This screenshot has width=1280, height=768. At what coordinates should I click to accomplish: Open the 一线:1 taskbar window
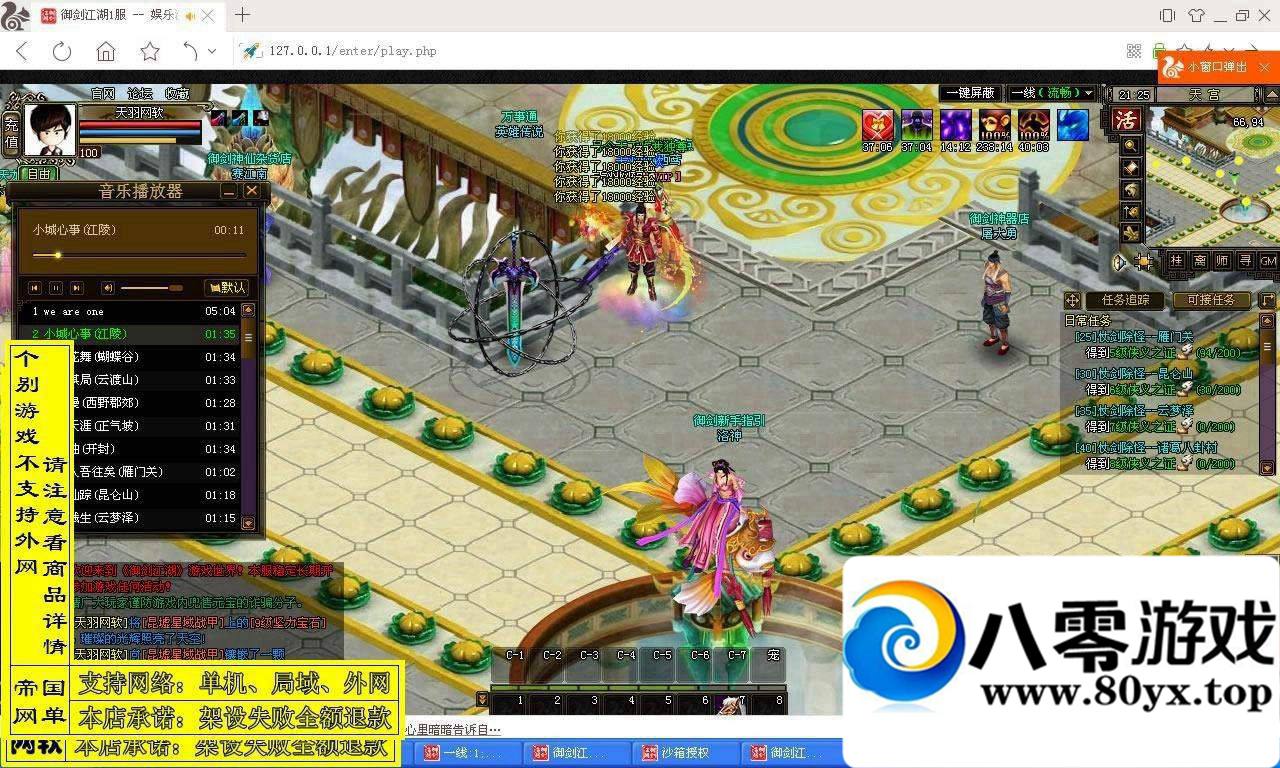pyautogui.click(x=468, y=753)
